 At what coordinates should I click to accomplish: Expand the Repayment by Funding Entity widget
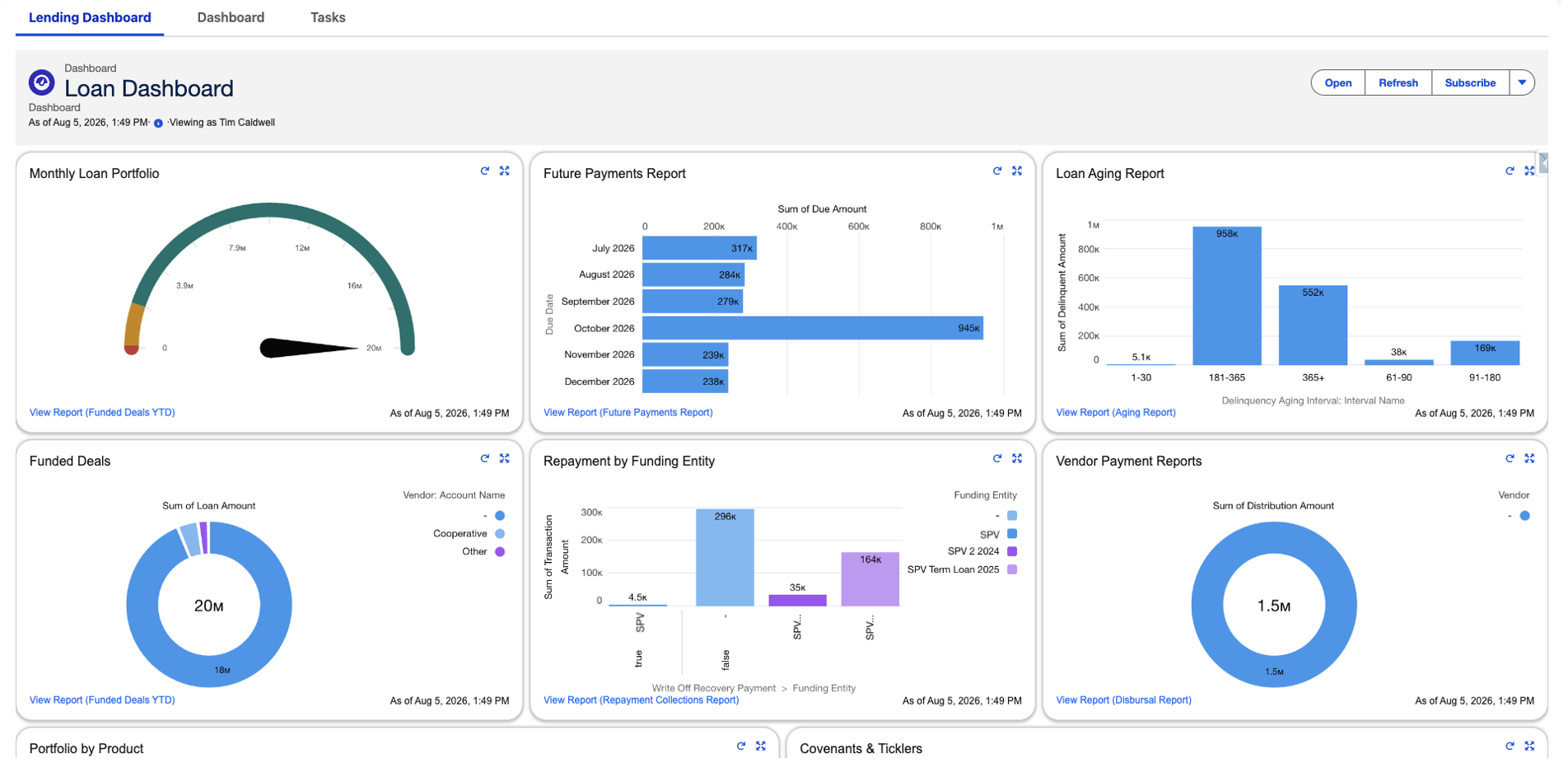[1017, 458]
